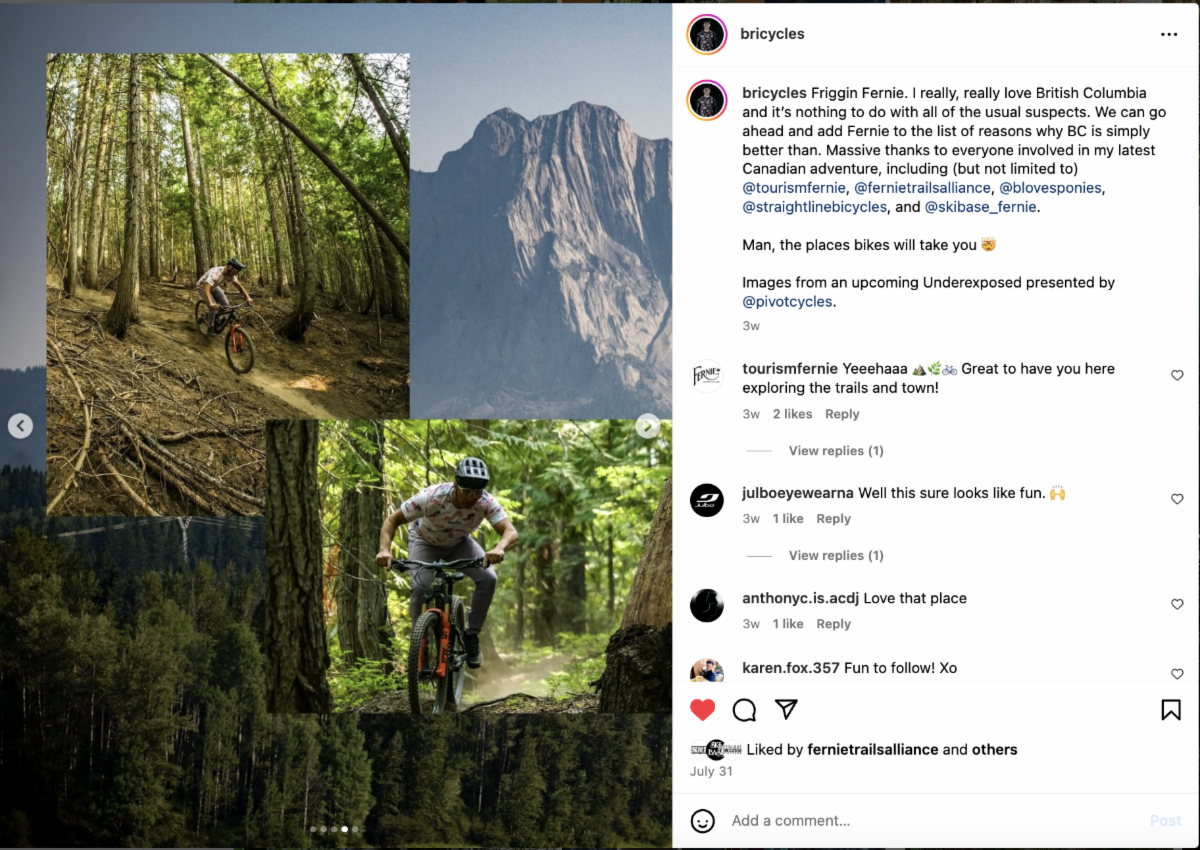
Task: Open julboeyewearna avatar icon
Action: pyautogui.click(x=707, y=500)
